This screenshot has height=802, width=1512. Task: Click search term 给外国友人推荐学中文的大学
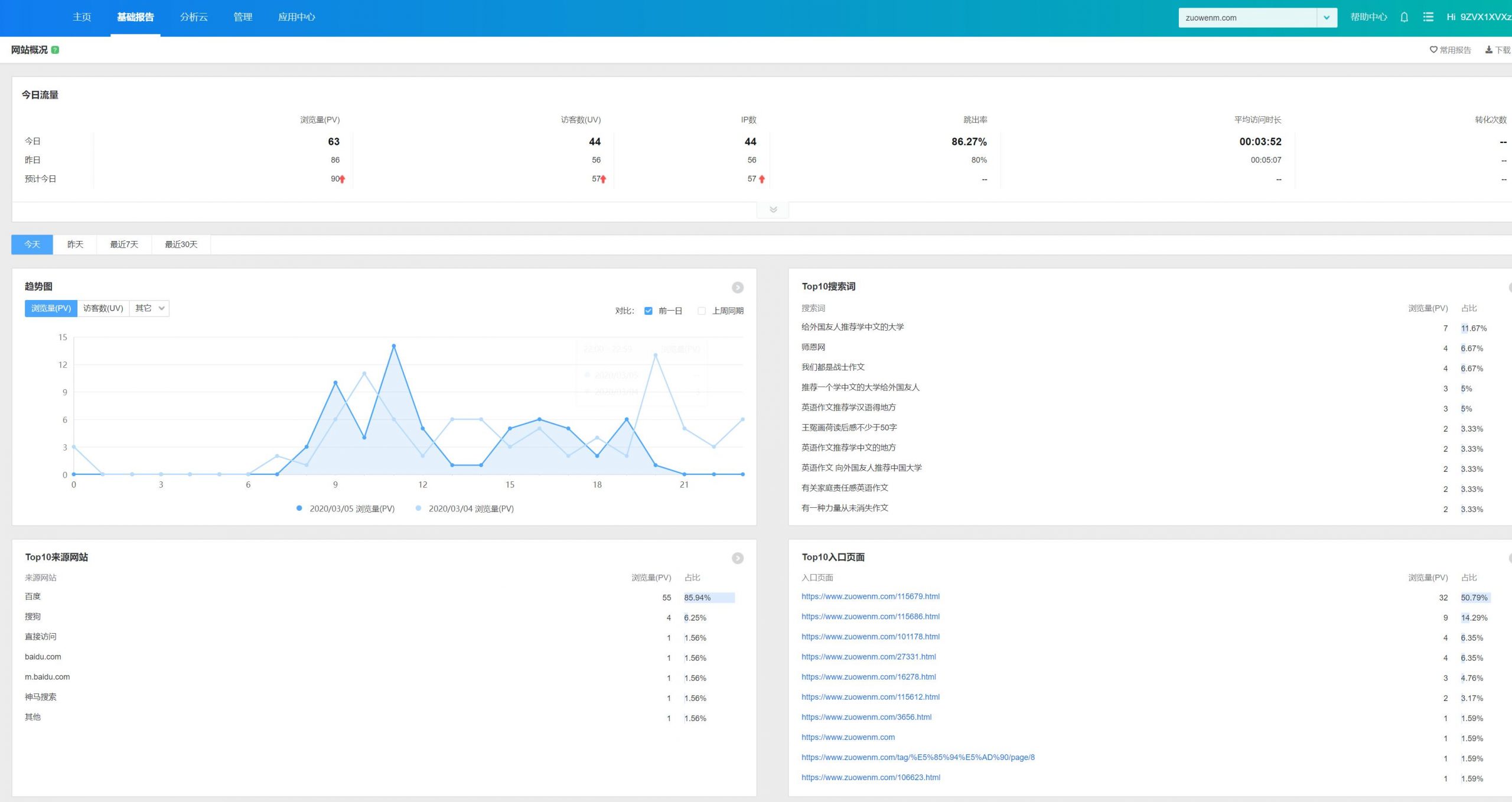(852, 327)
